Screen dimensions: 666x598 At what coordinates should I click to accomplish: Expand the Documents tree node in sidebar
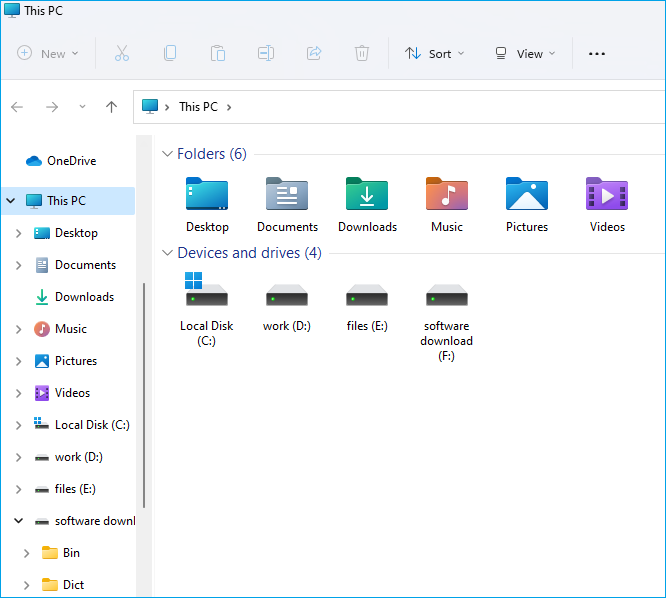coord(19,265)
